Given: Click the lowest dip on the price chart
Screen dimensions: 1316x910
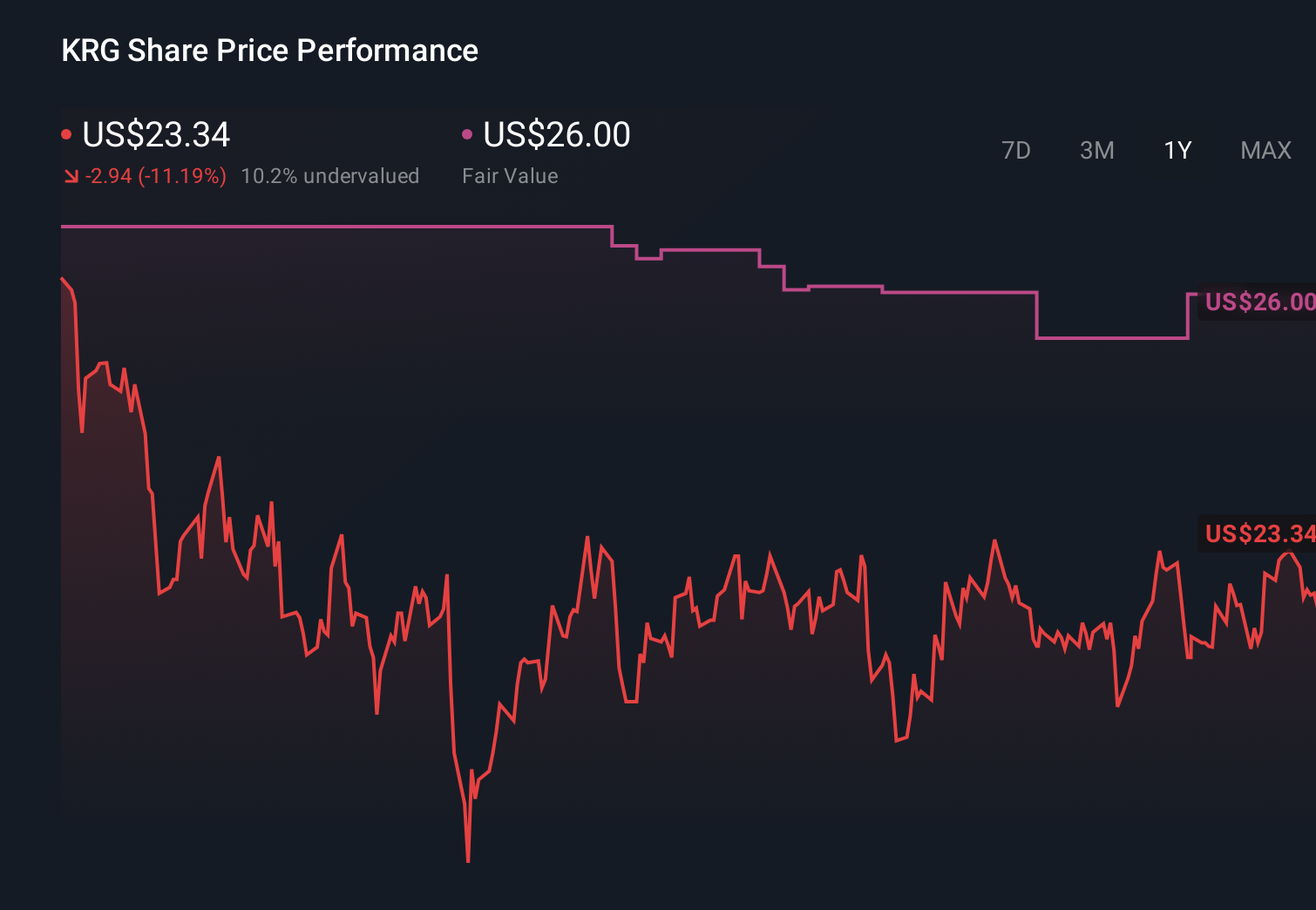Looking at the screenshot, I should 468,859.
